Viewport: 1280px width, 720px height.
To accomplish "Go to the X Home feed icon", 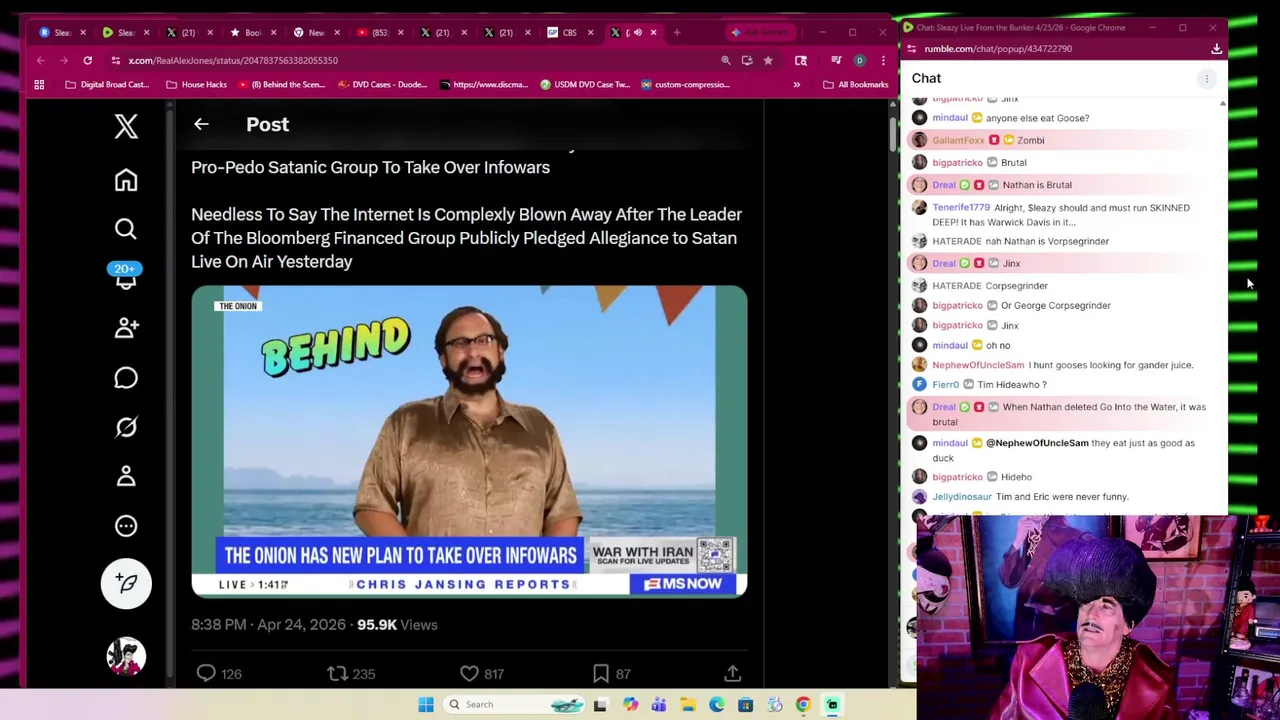I will [x=126, y=180].
